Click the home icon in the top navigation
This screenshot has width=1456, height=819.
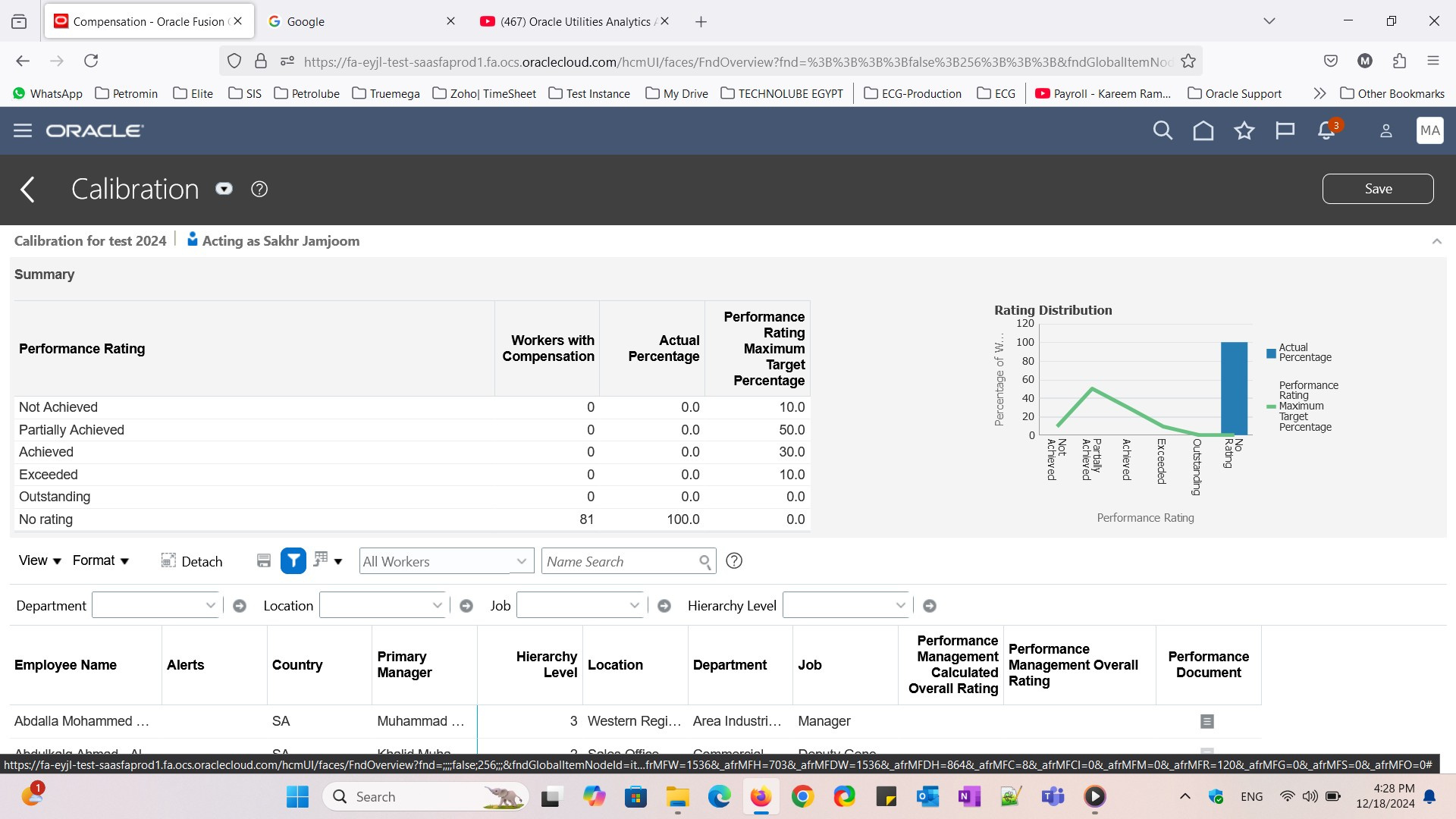coord(1203,130)
